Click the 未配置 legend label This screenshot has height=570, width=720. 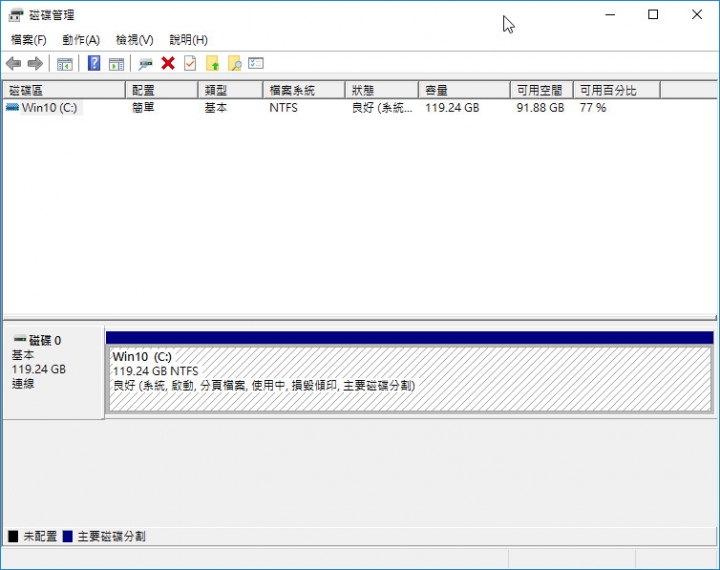pos(40,536)
